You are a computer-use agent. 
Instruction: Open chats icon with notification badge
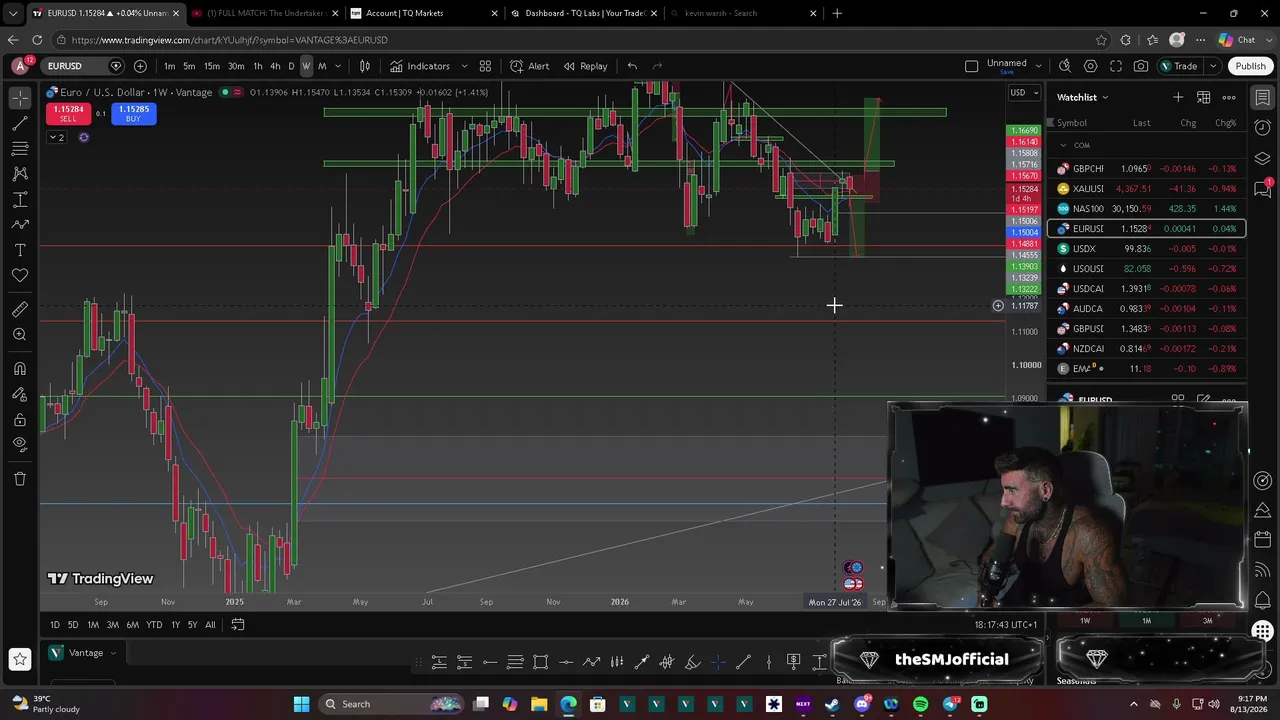pyautogui.click(x=1263, y=189)
